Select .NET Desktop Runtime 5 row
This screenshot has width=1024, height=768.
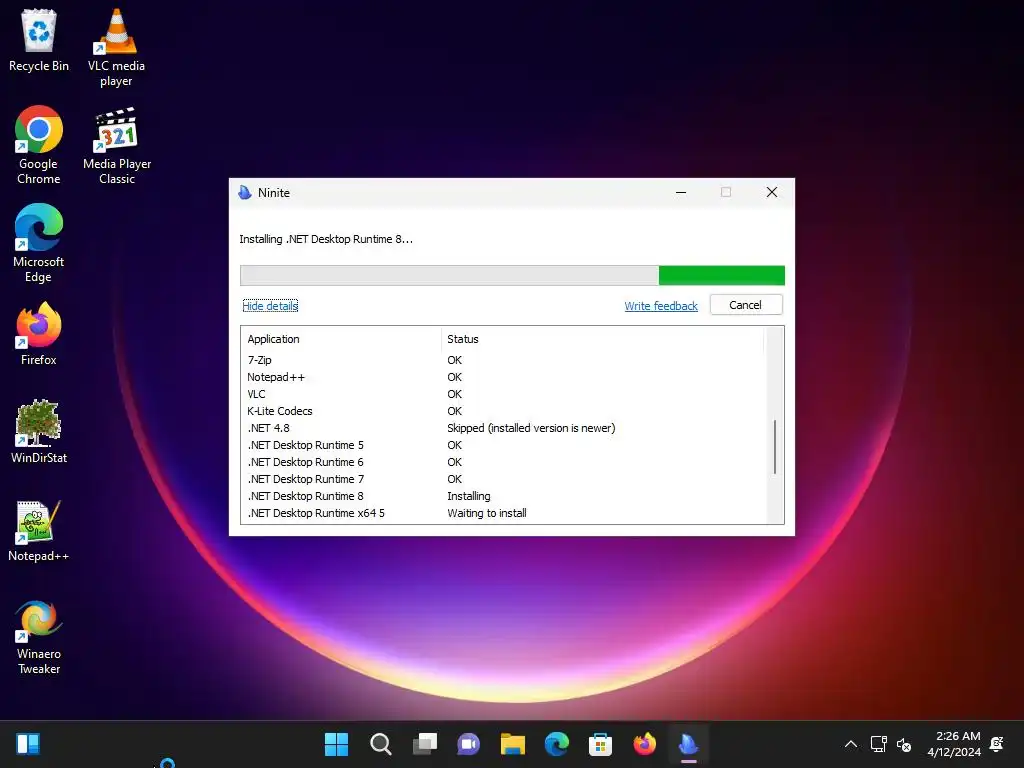[503, 445]
